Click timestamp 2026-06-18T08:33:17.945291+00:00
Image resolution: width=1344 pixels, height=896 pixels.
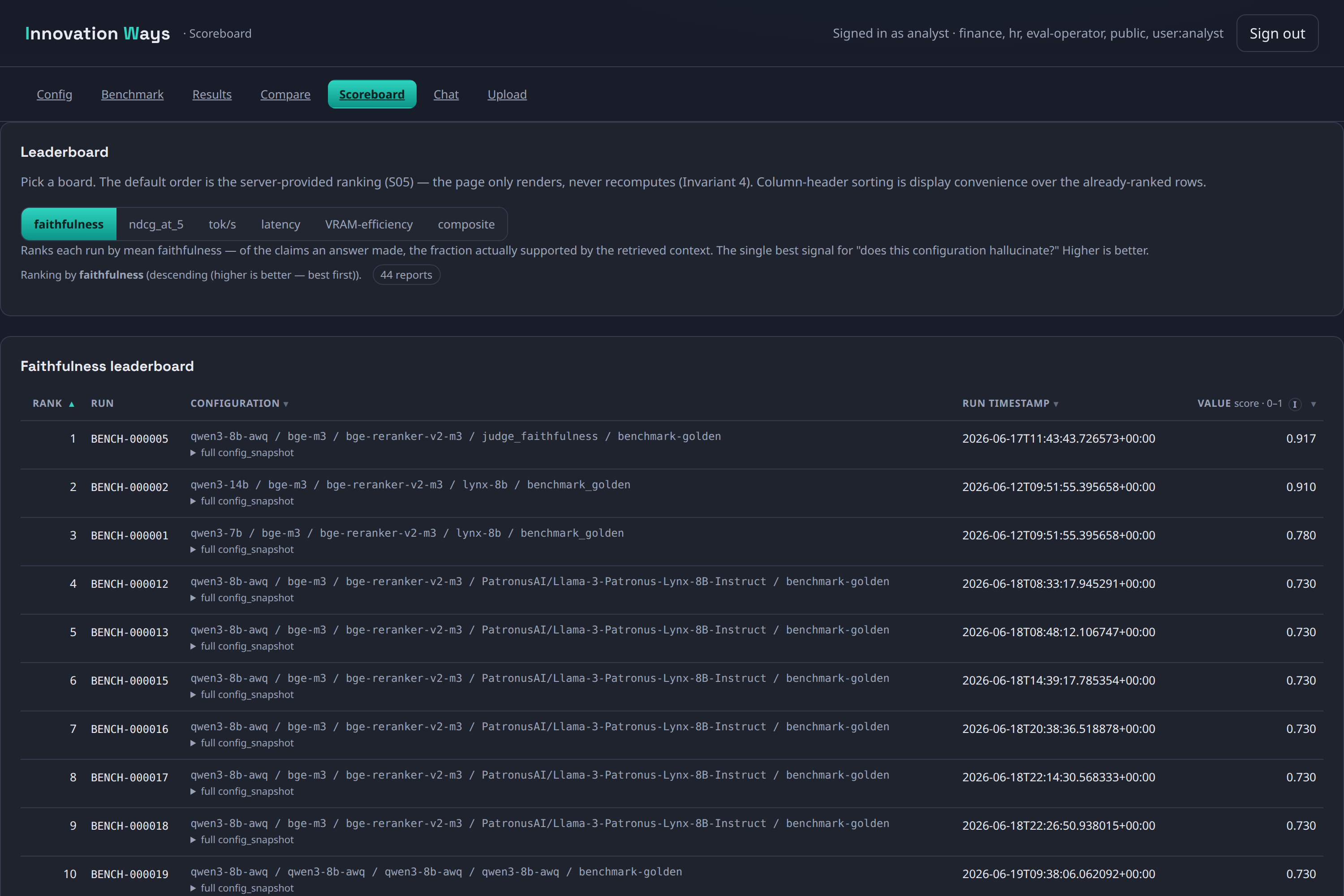(x=1059, y=584)
